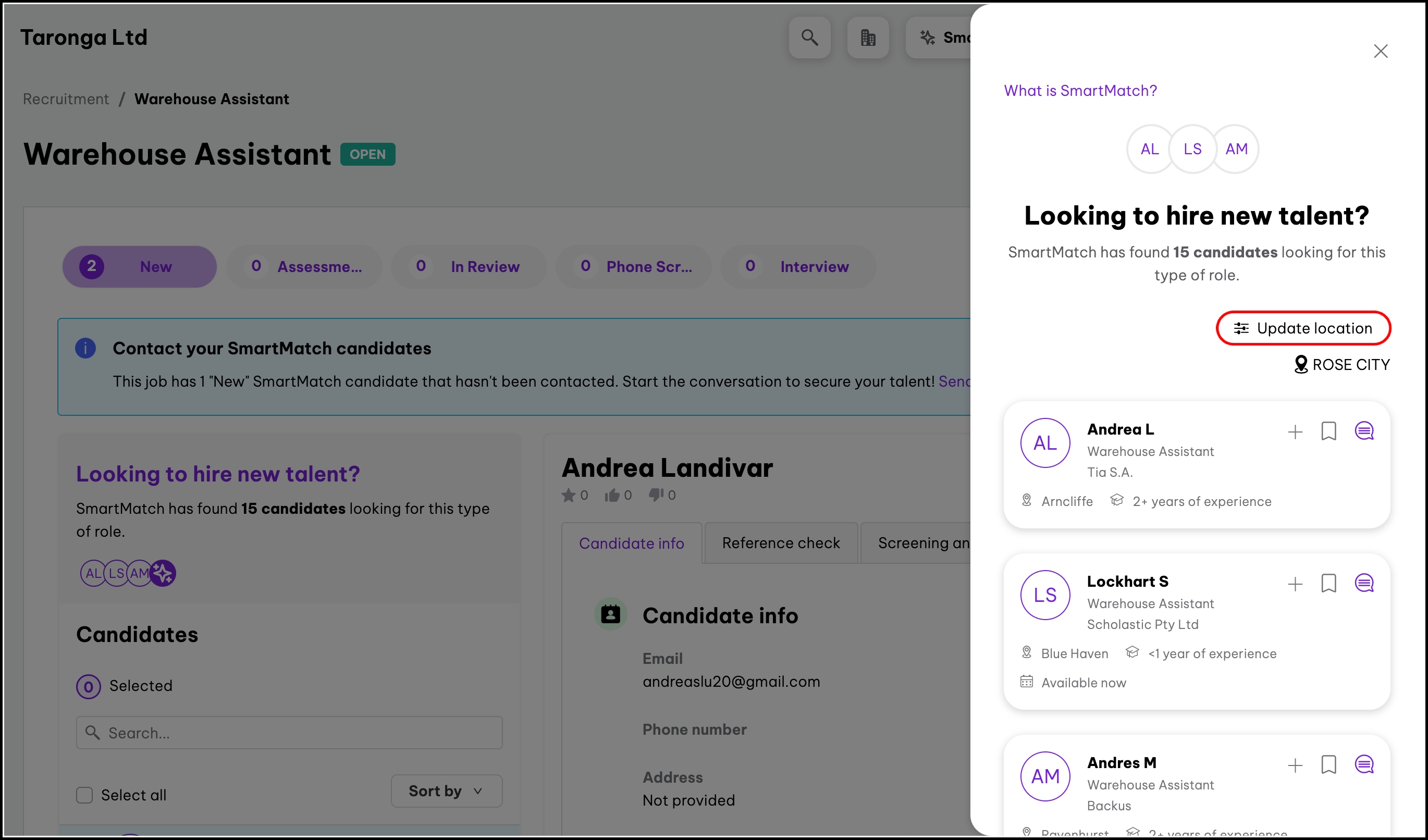Open the company building icon button
Image resolution: width=1428 pixels, height=840 pixels.
pyautogui.click(x=868, y=38)
